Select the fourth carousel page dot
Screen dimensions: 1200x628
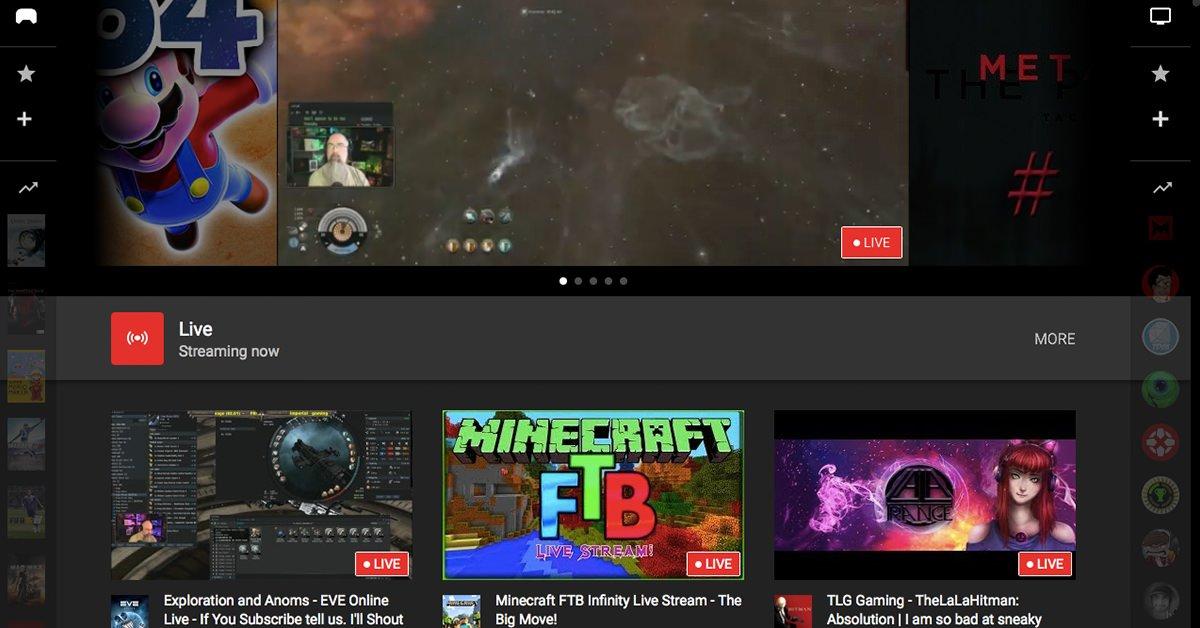(608, 281)
